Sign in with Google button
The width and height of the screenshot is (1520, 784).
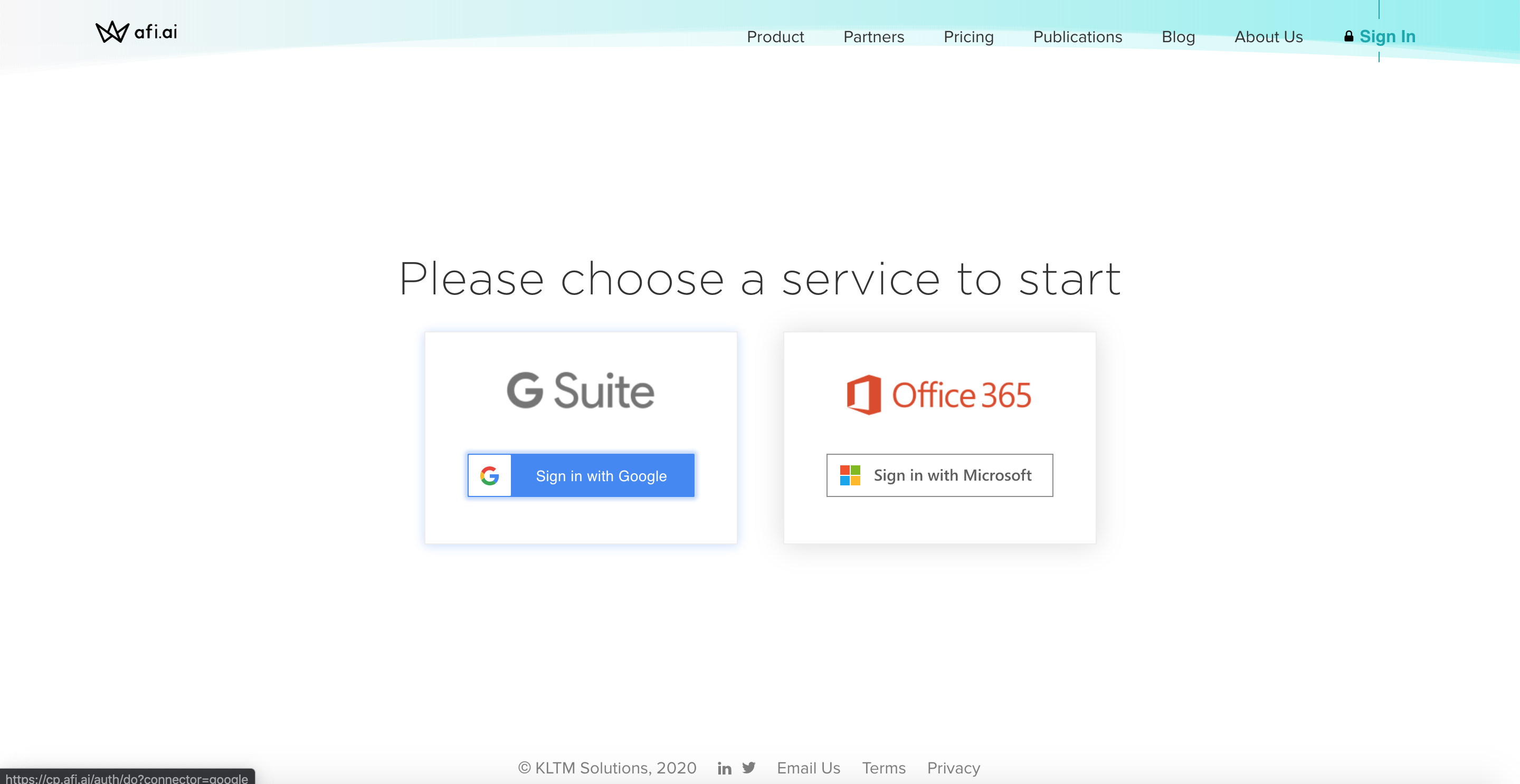point(581,475)
